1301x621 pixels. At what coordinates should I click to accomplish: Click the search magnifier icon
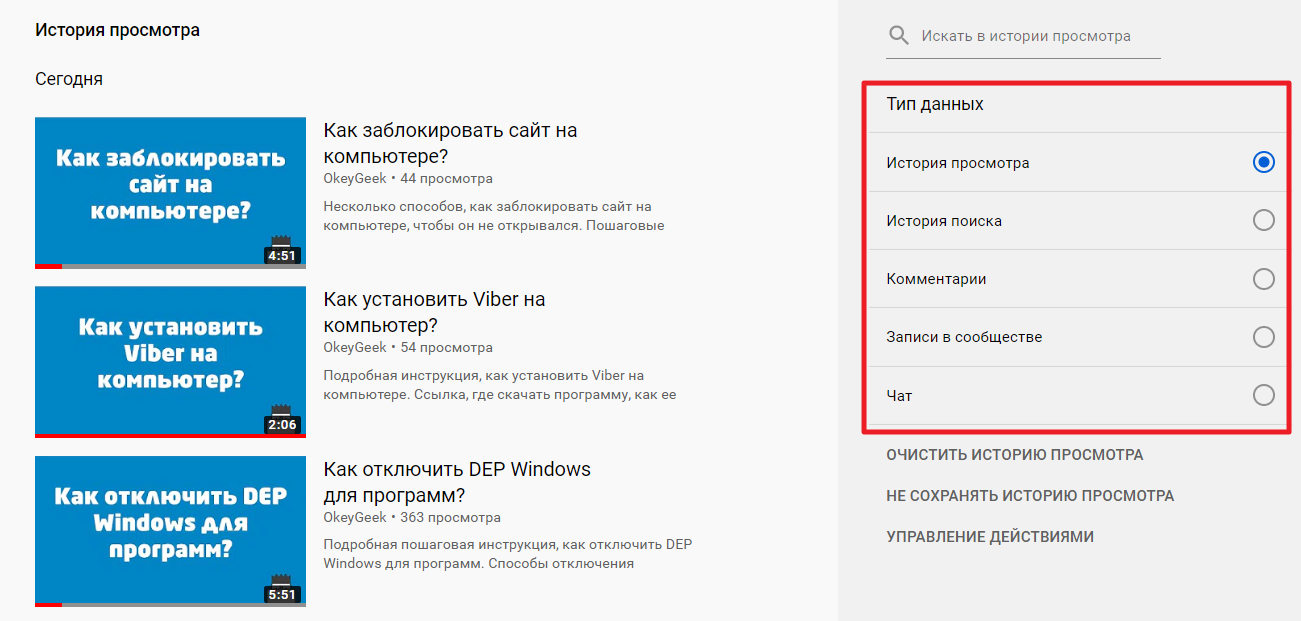899,36
